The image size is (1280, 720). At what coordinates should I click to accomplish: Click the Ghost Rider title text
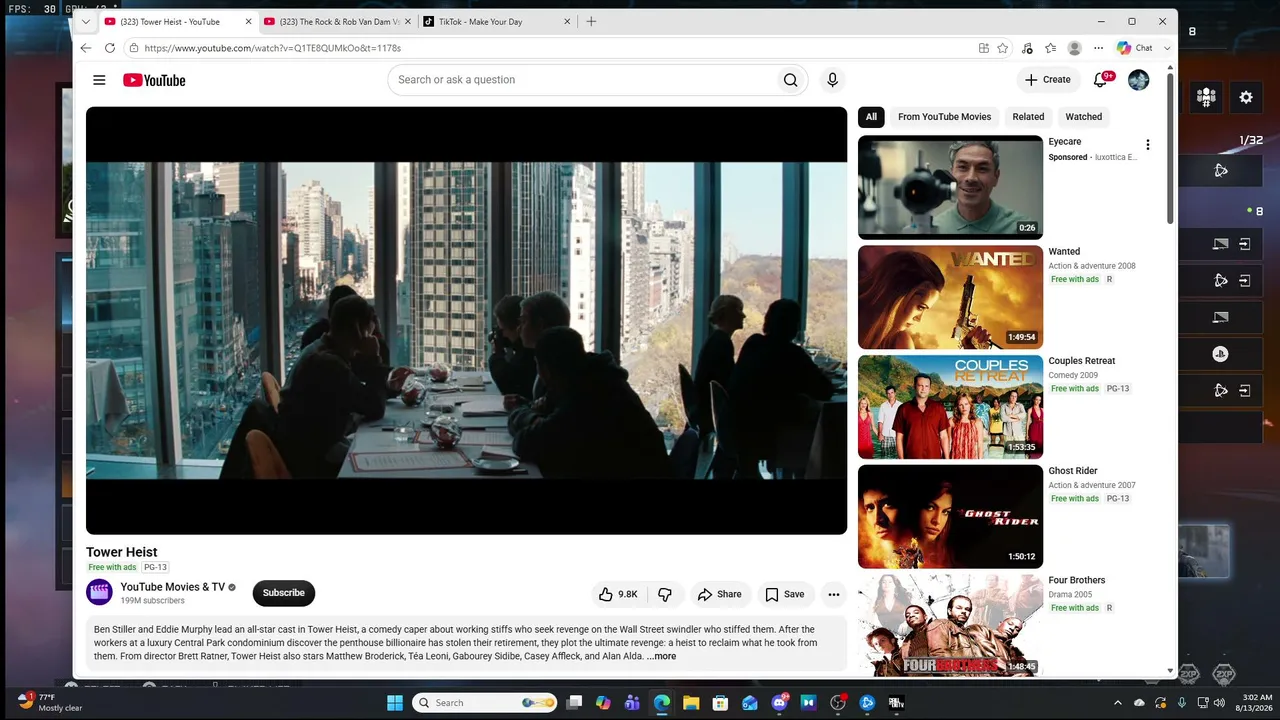pyautogui.click(x=1073, y=471)
